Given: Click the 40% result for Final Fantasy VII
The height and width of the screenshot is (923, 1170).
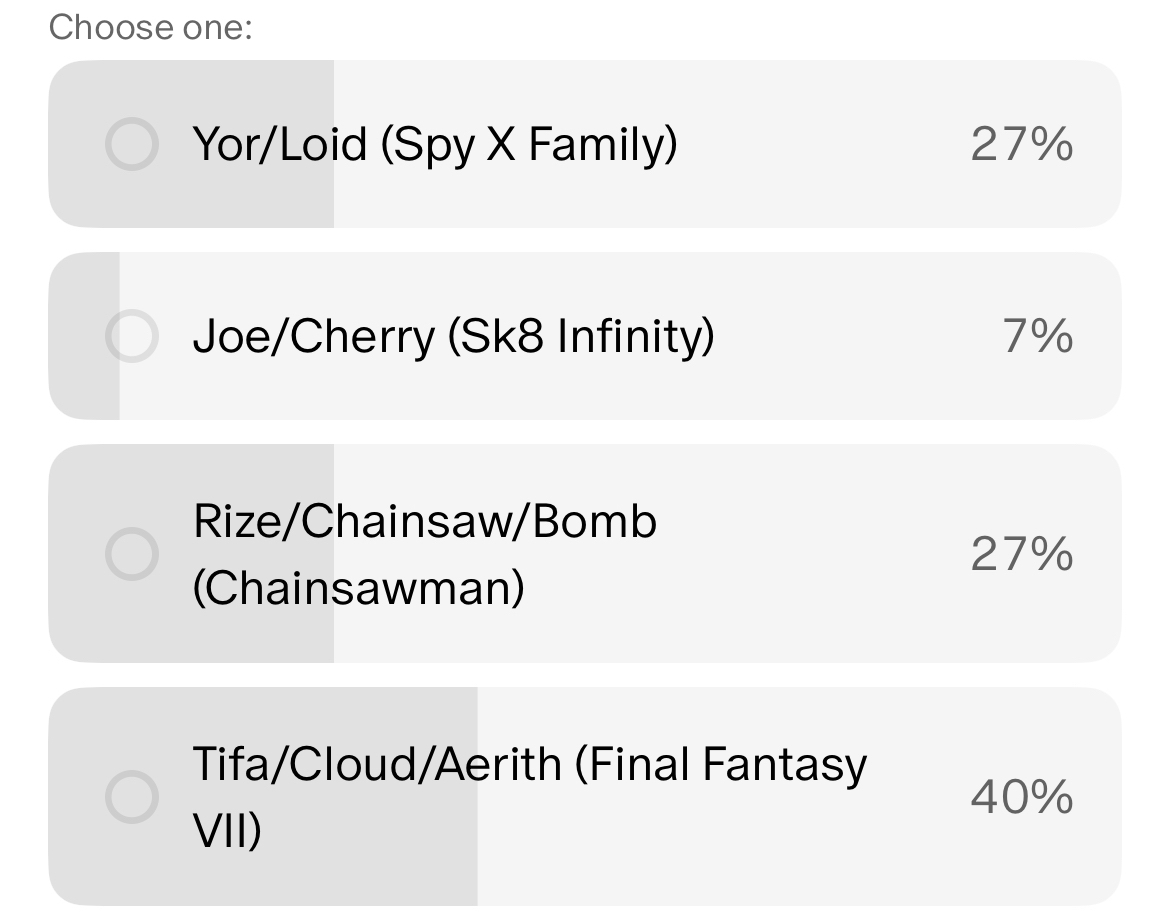Looking at the screenshot, I should click(1021, 796).
